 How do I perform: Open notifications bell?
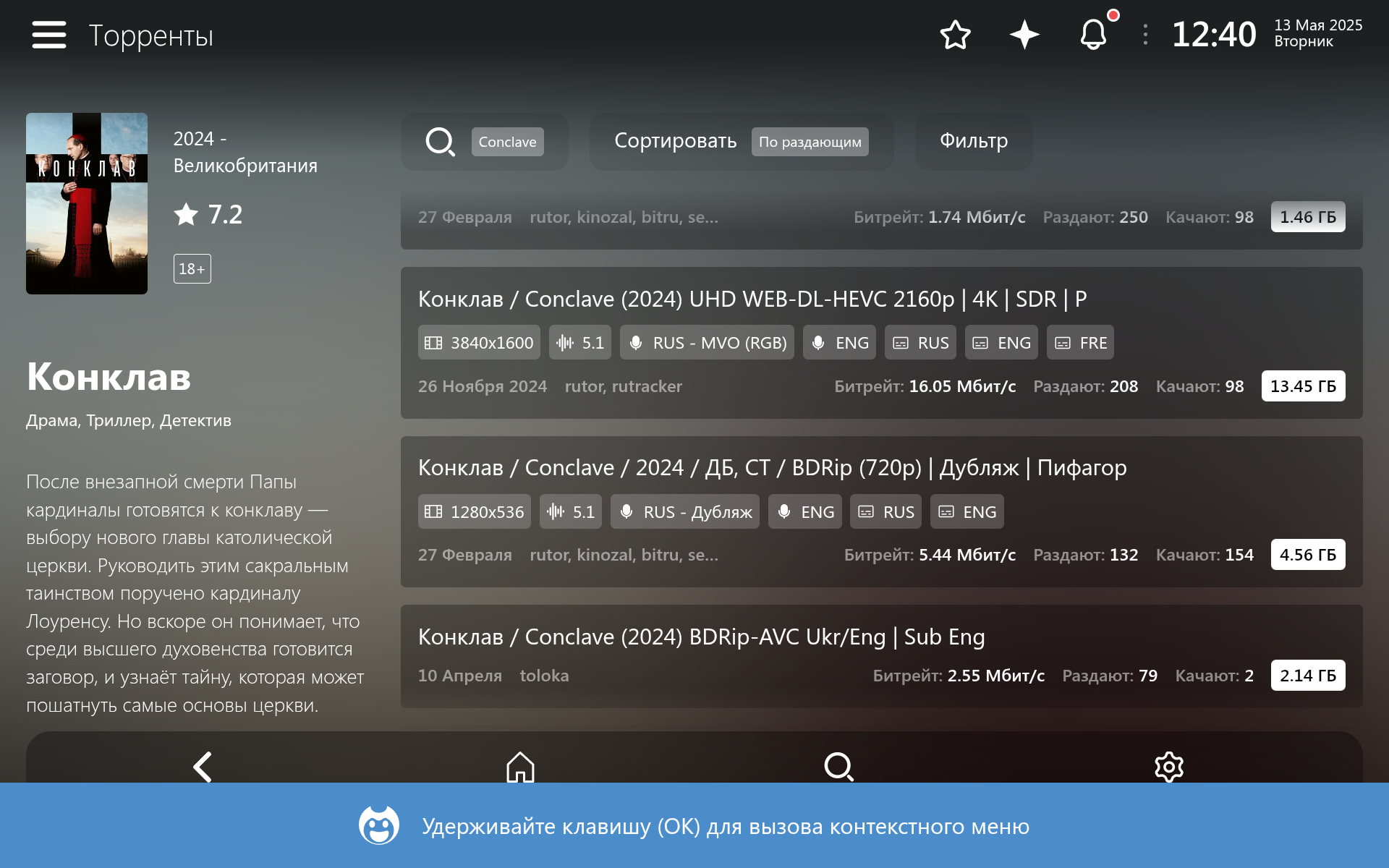coord(1093,35)
